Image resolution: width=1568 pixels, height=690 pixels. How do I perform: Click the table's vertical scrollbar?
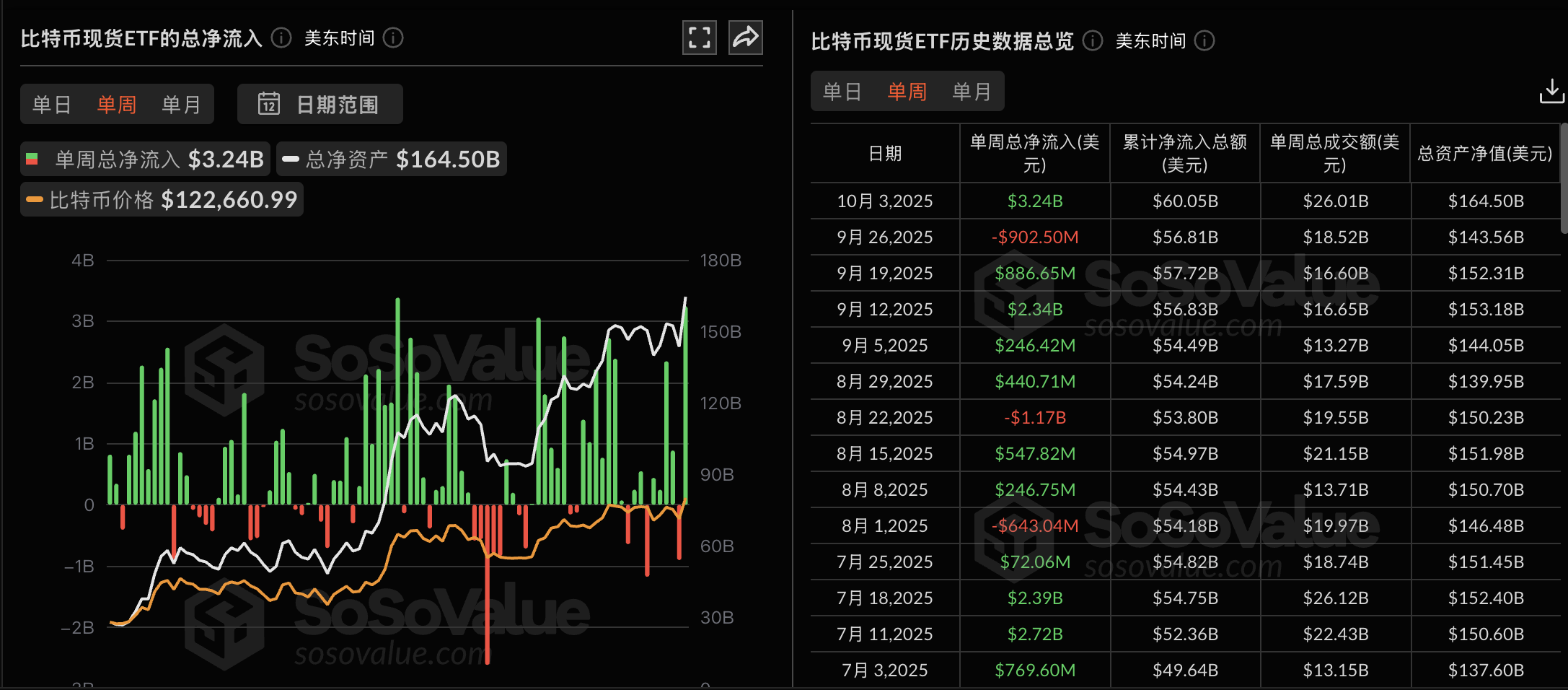1563,178
